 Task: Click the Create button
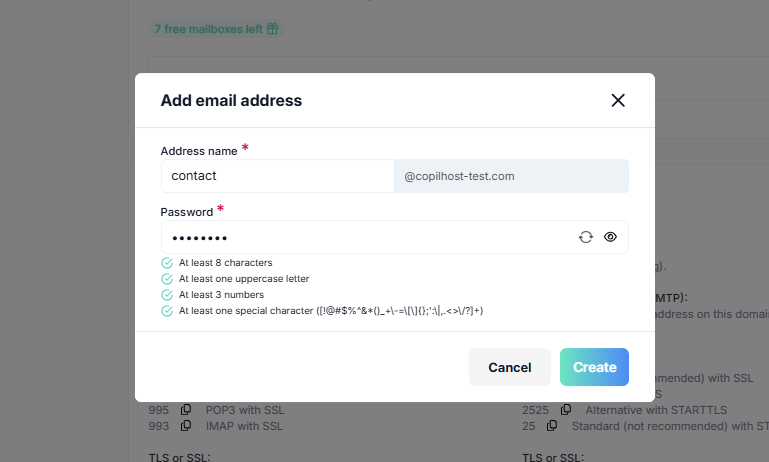tap(594, 367)
